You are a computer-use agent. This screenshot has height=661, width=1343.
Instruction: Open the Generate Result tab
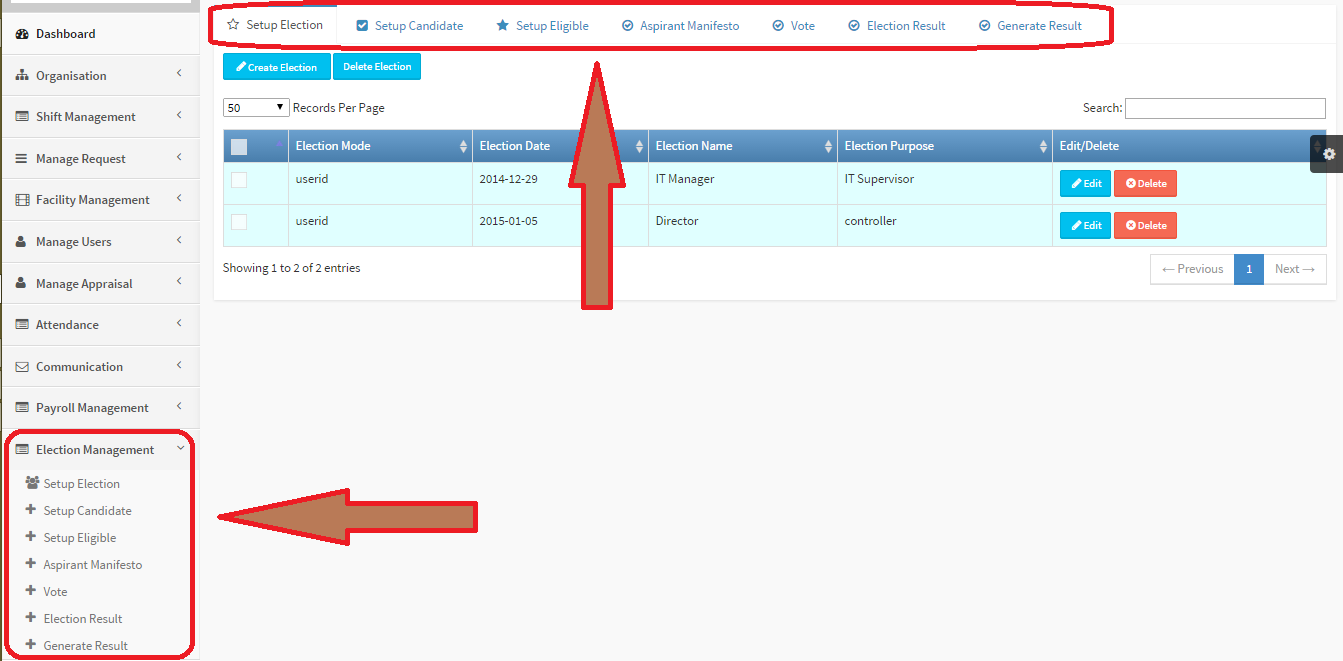[1030, 26]
